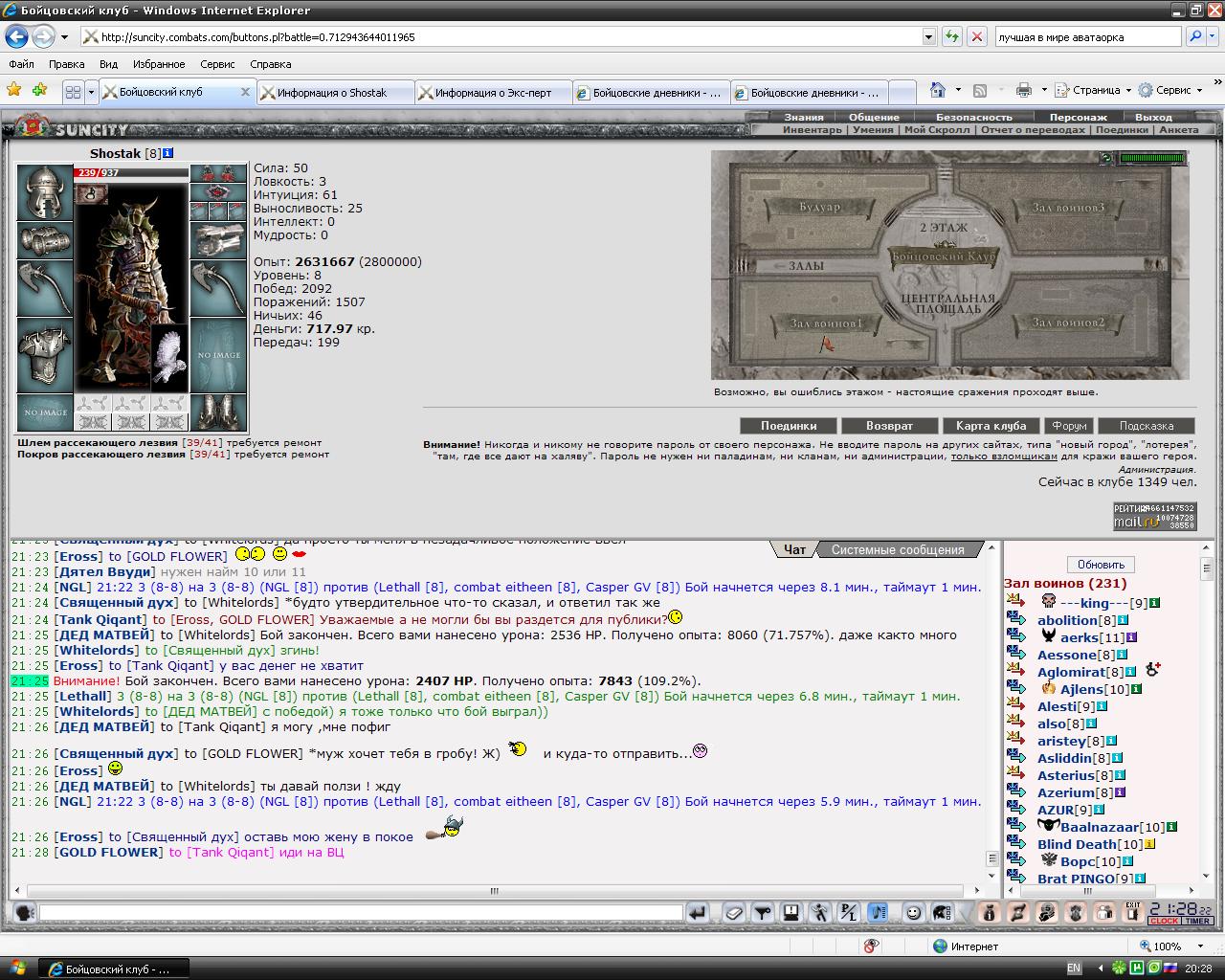The image size is (1225, 980).
Task: Click the private message icon next to Asterius
Action: 1016,775
